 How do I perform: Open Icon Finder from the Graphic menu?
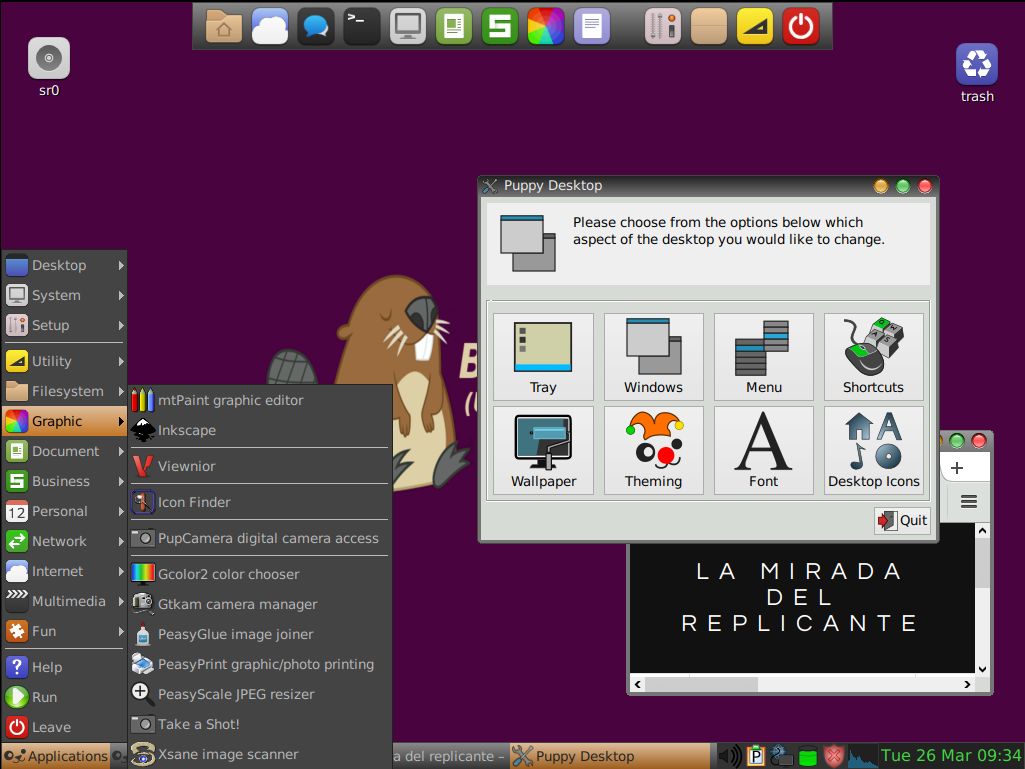260,502
